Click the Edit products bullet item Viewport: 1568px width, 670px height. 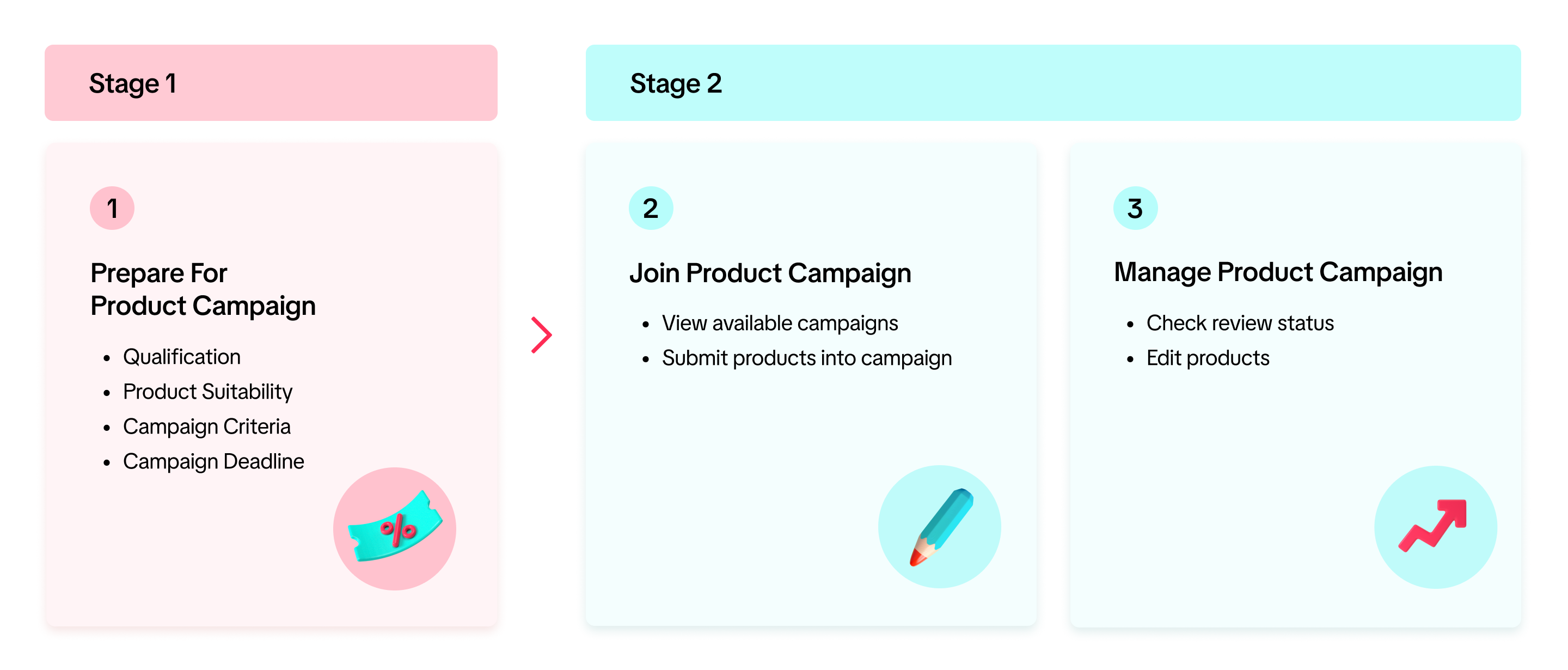(x=1208, y=358)
